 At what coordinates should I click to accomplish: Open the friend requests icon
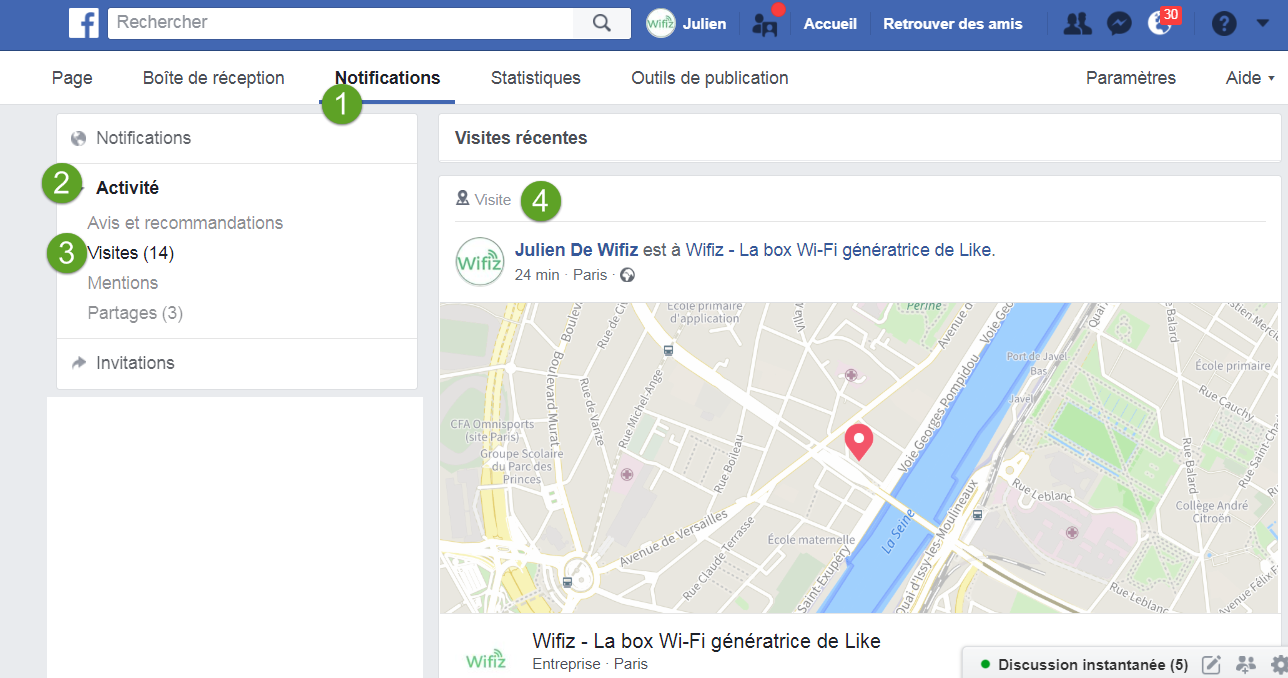coord(1077,24)
